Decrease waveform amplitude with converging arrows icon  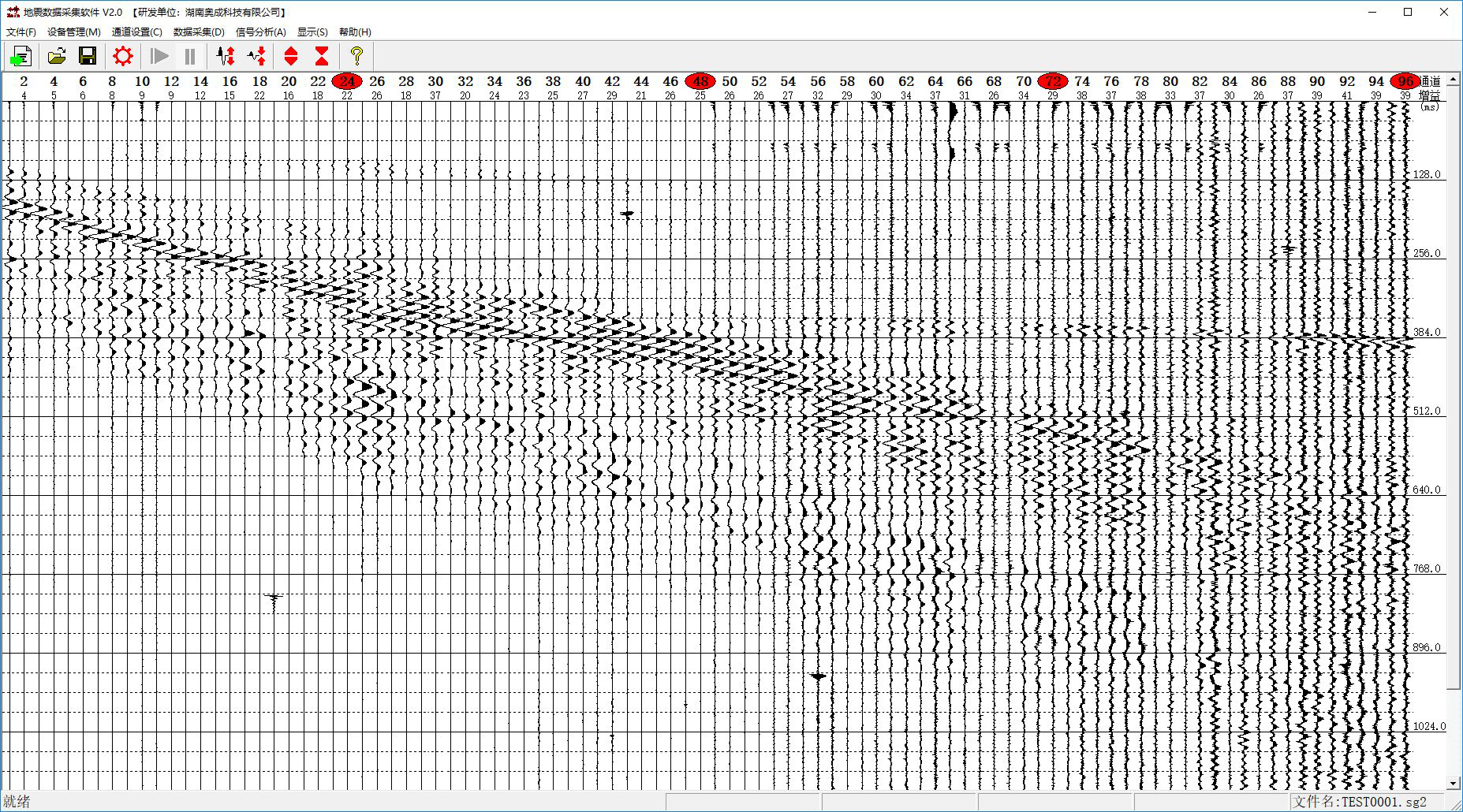257,57
